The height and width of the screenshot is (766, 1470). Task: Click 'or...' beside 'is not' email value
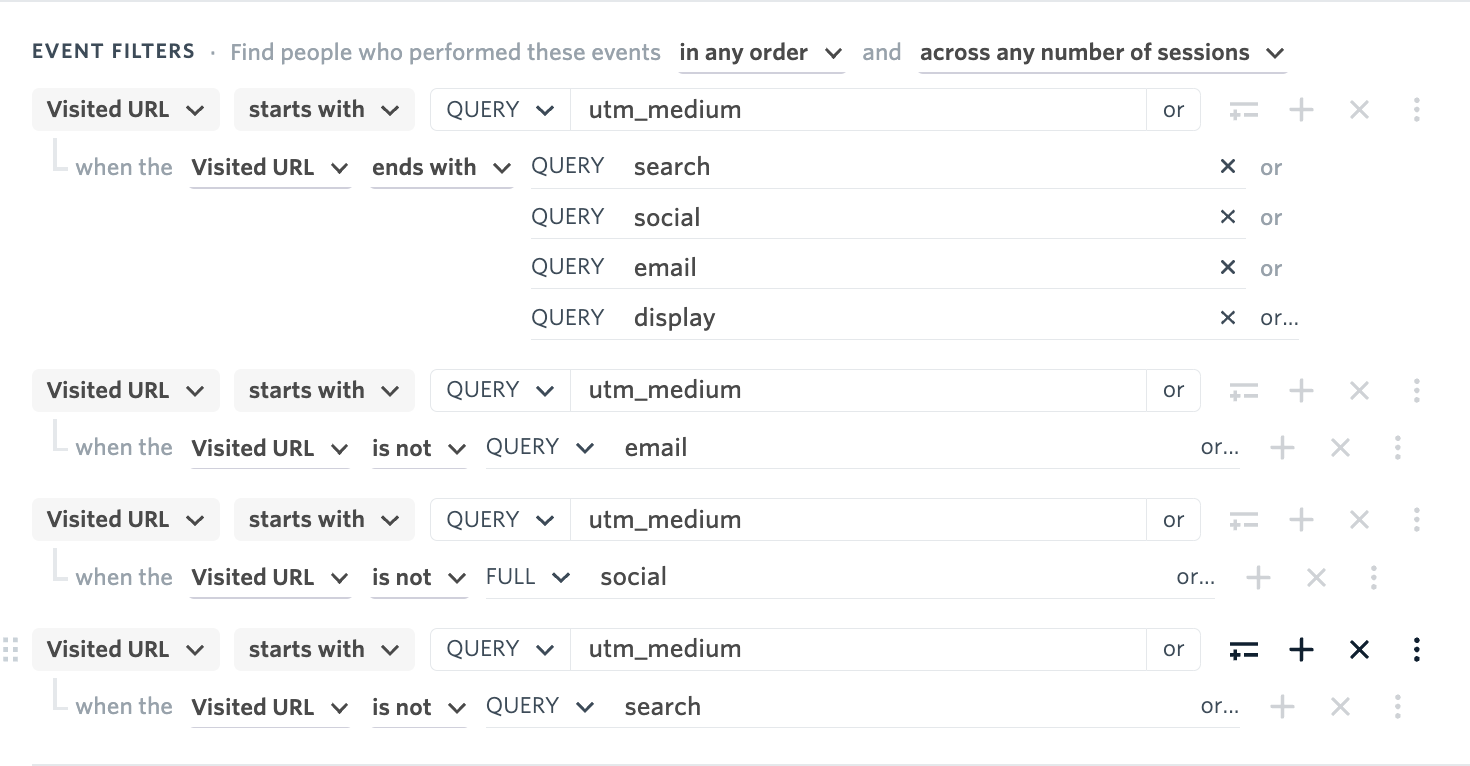point(1219,448)
